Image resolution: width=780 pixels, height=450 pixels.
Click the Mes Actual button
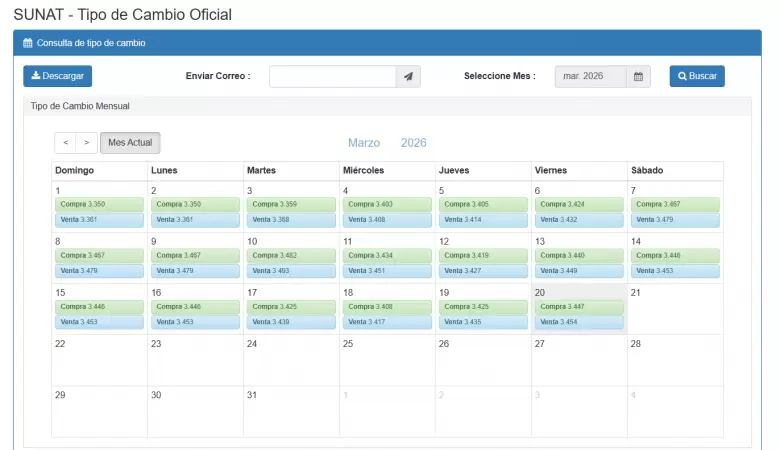130,143
